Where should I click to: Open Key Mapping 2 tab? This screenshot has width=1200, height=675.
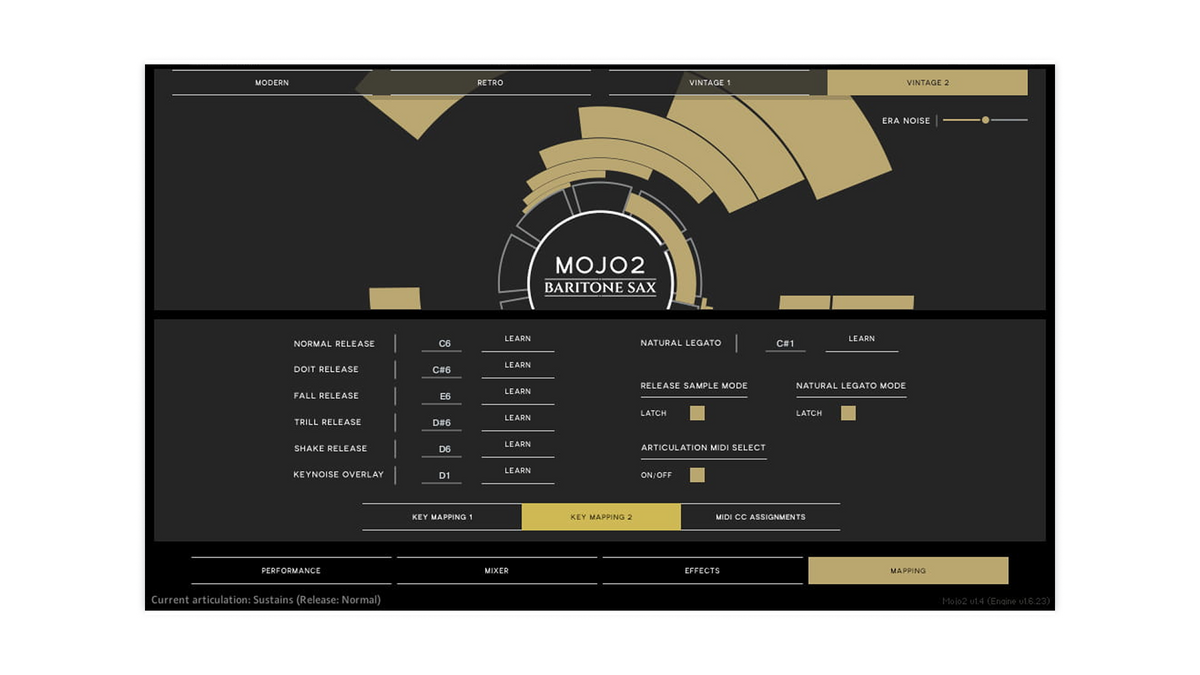coord(601,517)
